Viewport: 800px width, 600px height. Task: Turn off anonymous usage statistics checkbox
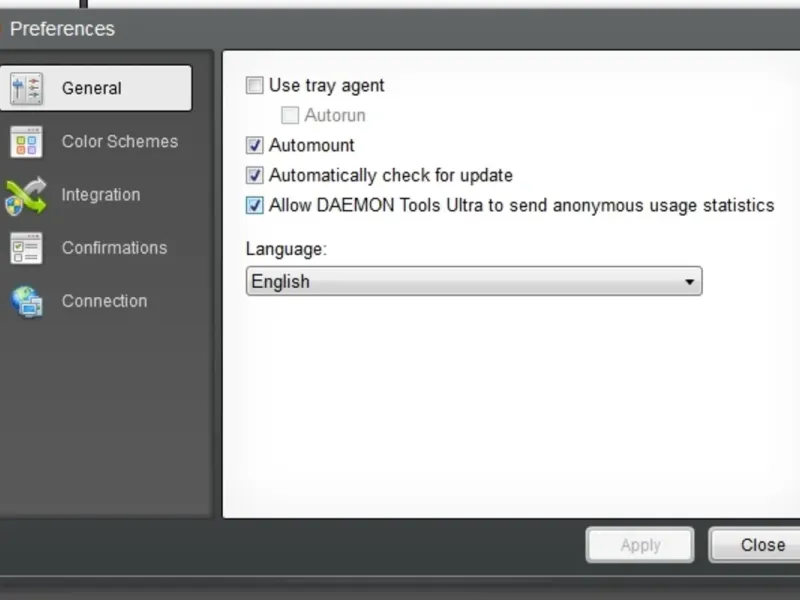(255, 206)
